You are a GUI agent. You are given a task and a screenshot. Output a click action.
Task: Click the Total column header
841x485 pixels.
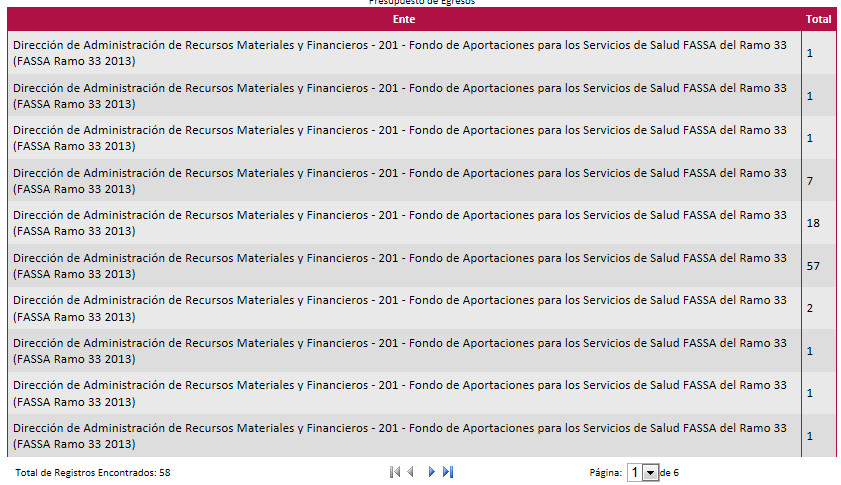818,19
